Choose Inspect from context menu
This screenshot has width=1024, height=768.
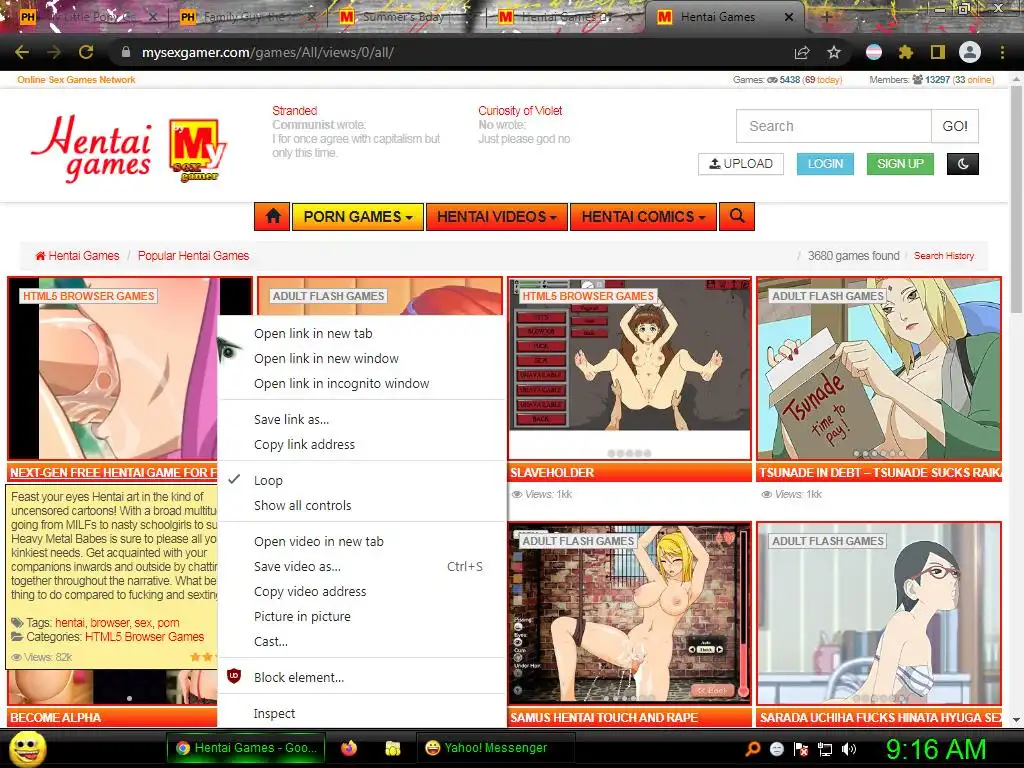[x=362, y=713]
